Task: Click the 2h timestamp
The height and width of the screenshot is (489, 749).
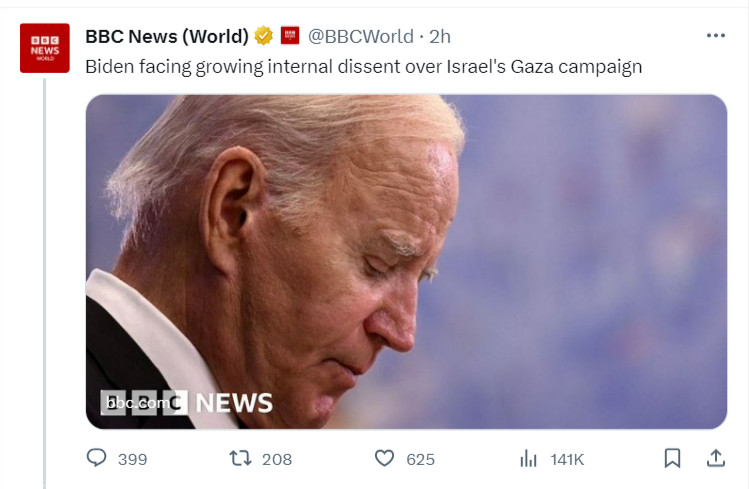Action: [439, 36]
